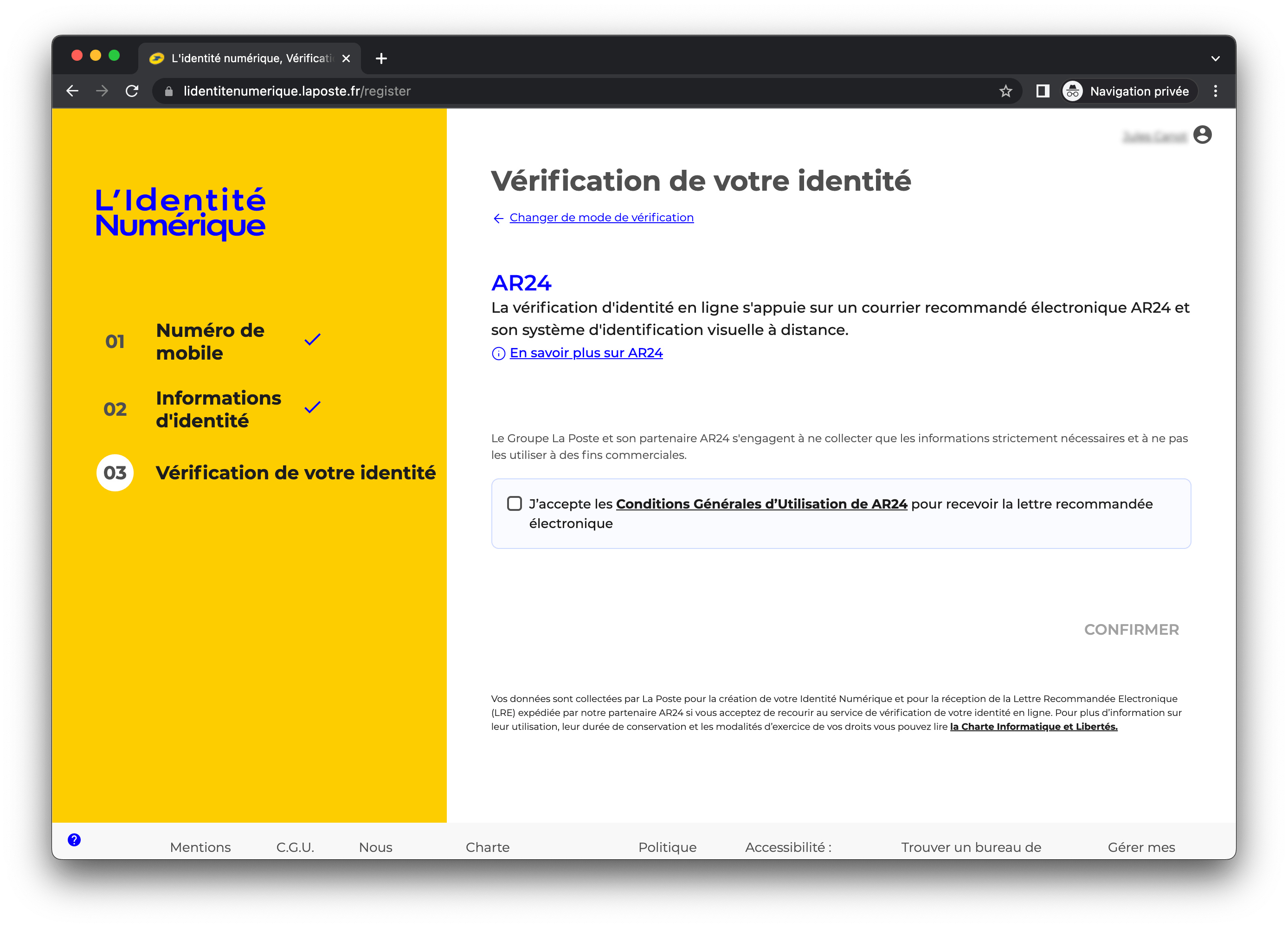This screenshot has width=1288, height=928.
Task: Open the Nous footer link
Action: point(375,847)
